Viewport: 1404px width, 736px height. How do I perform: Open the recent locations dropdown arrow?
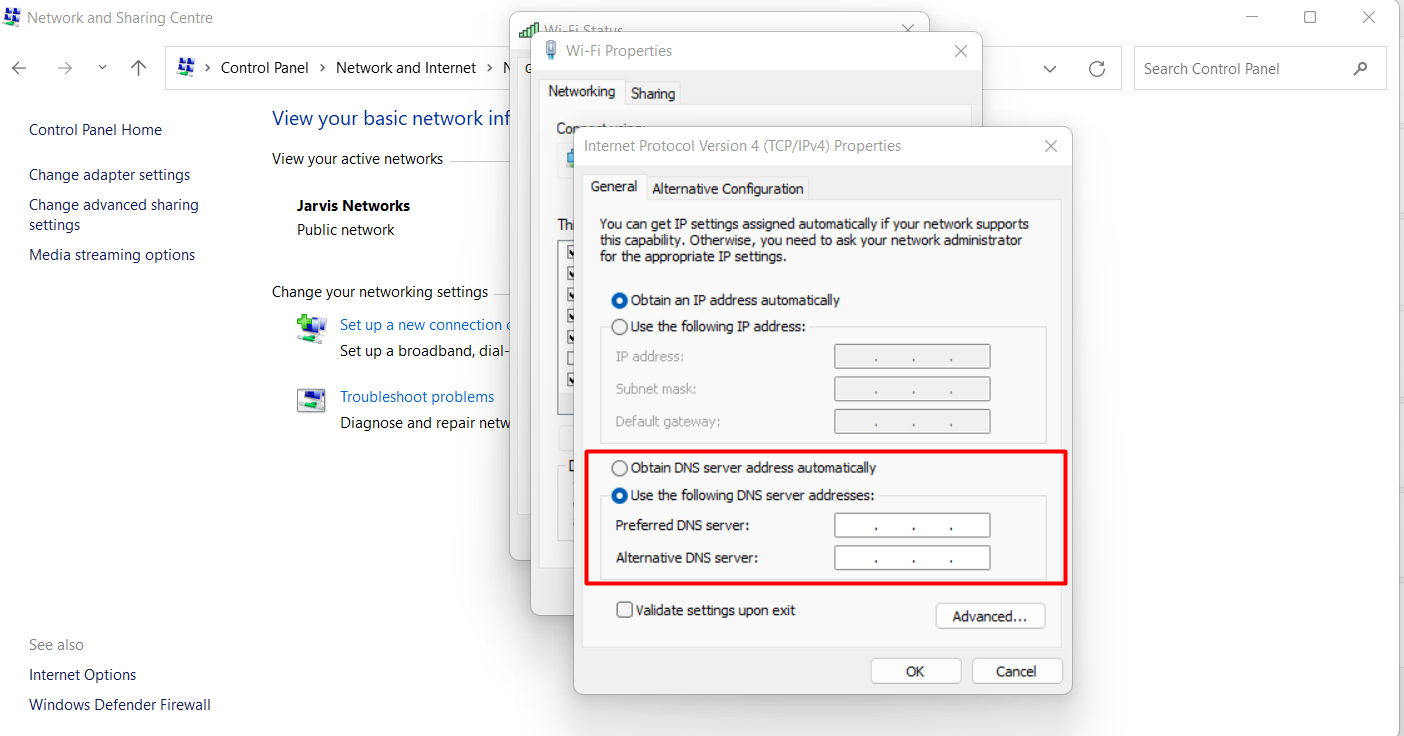(102, 68)
